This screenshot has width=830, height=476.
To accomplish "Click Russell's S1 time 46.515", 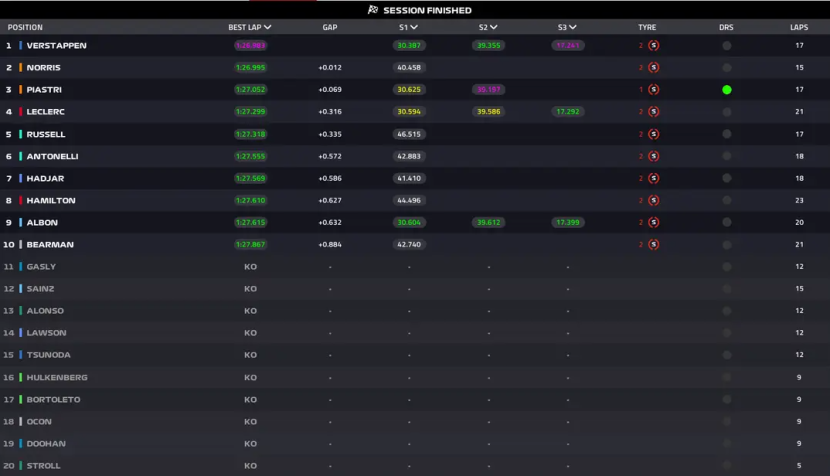I will click(409, 134).
